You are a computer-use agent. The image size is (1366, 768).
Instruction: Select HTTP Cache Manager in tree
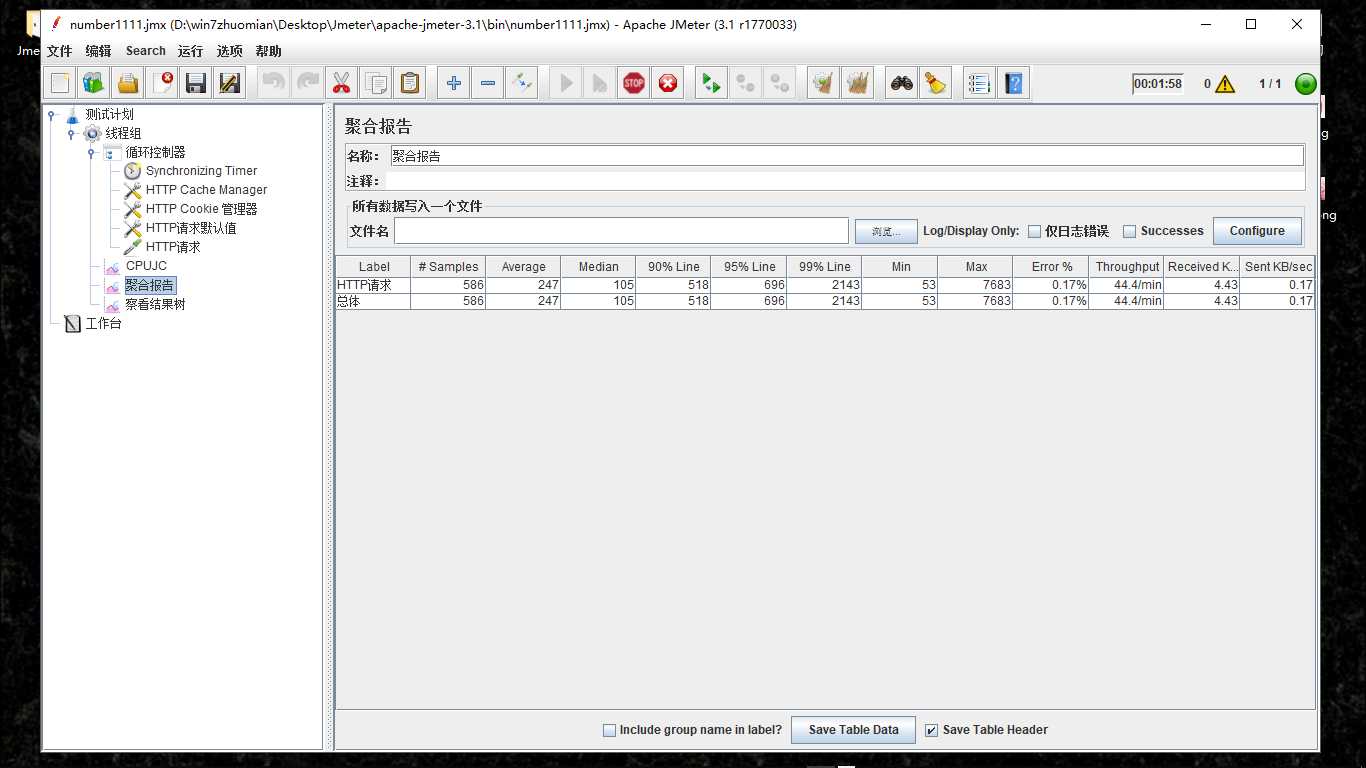coord(206,190)
